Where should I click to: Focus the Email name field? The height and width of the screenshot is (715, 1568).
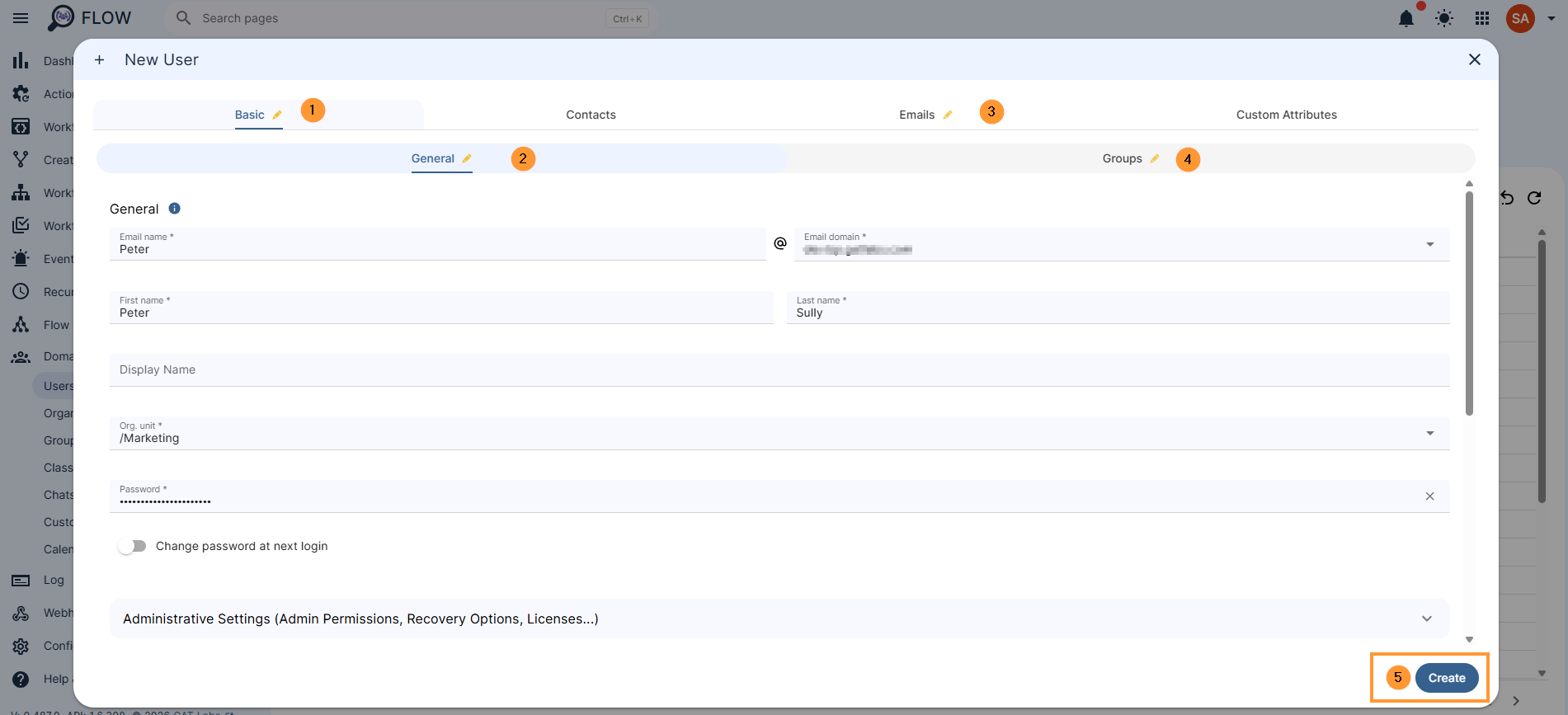click(437, 244)
